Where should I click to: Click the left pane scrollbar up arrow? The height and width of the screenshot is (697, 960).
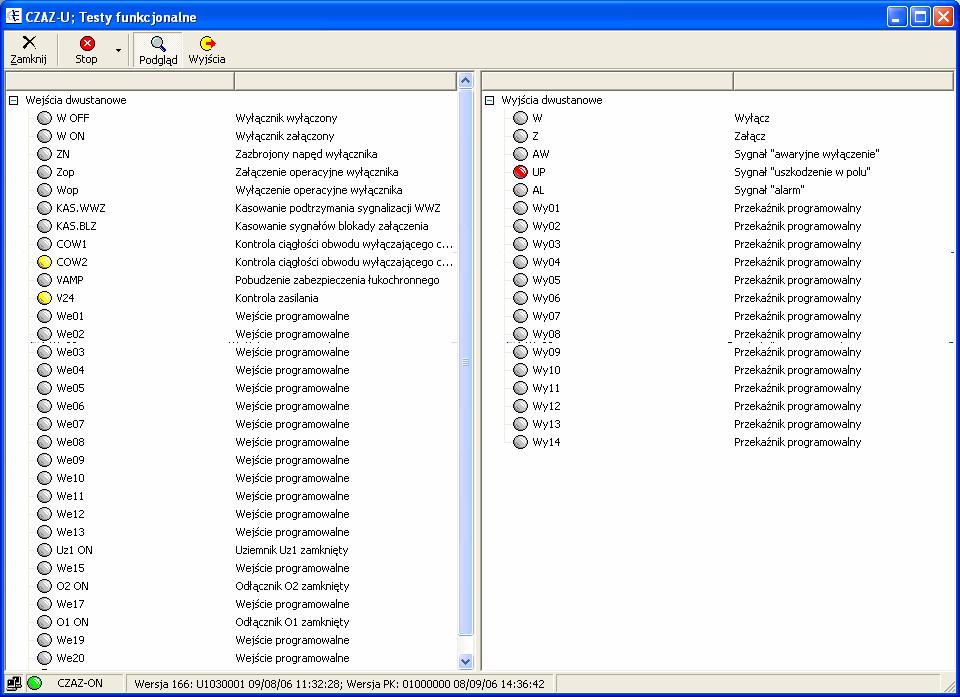465,81
